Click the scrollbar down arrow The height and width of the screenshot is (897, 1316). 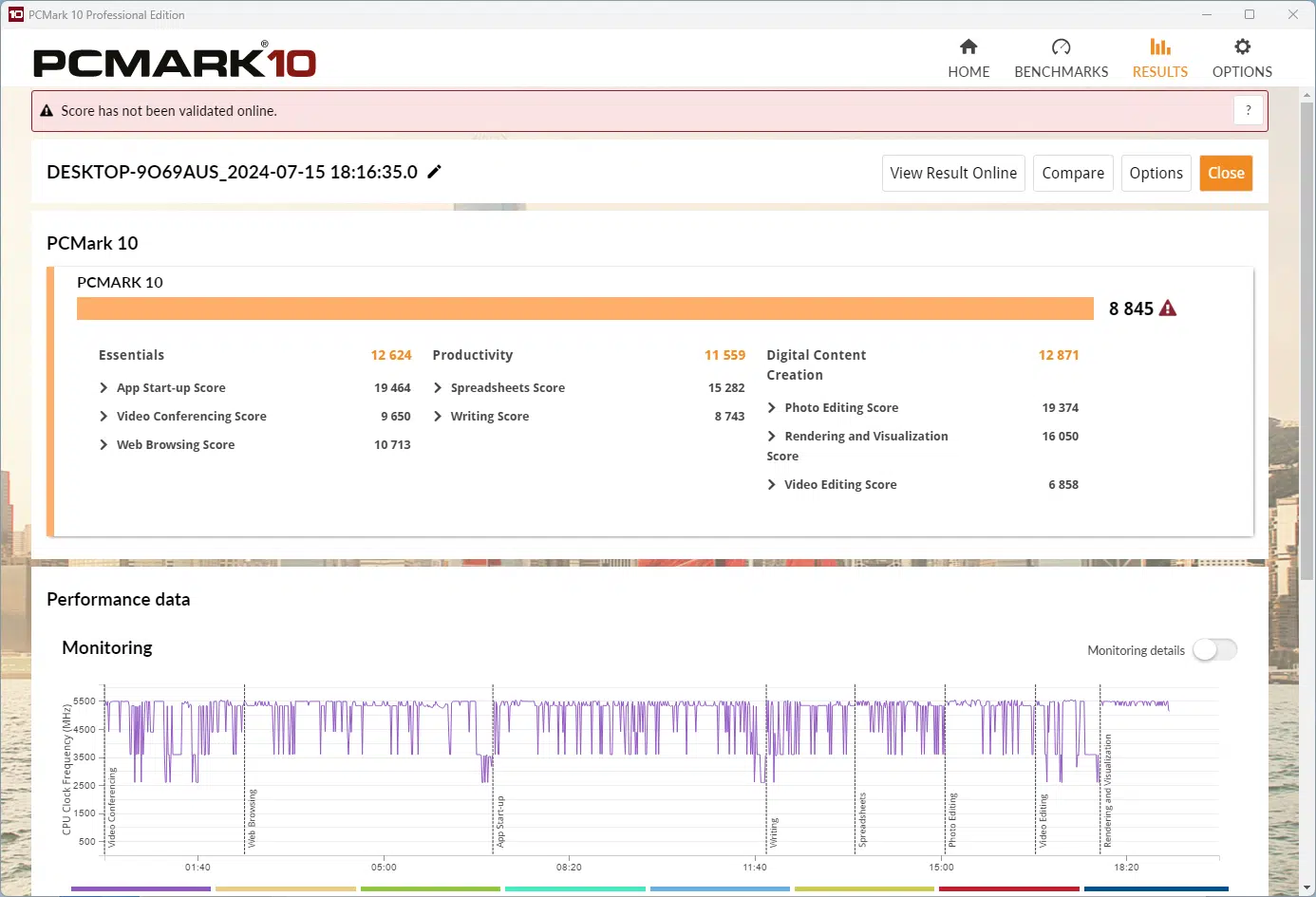pyautogui.click(x=1307, y=888)
